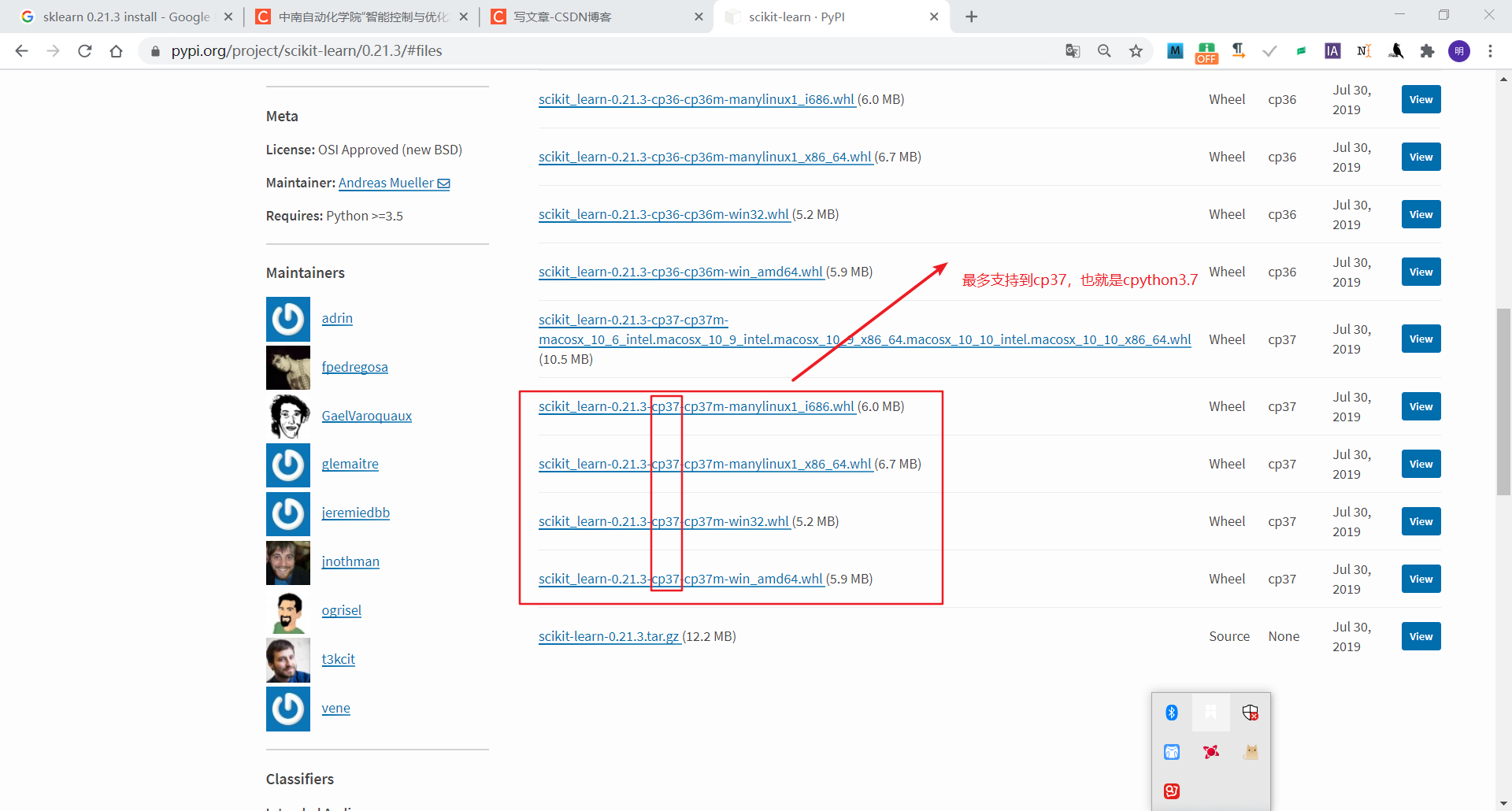
Task: Click the Notion-style N extension icon
Action: [1364, 51]
